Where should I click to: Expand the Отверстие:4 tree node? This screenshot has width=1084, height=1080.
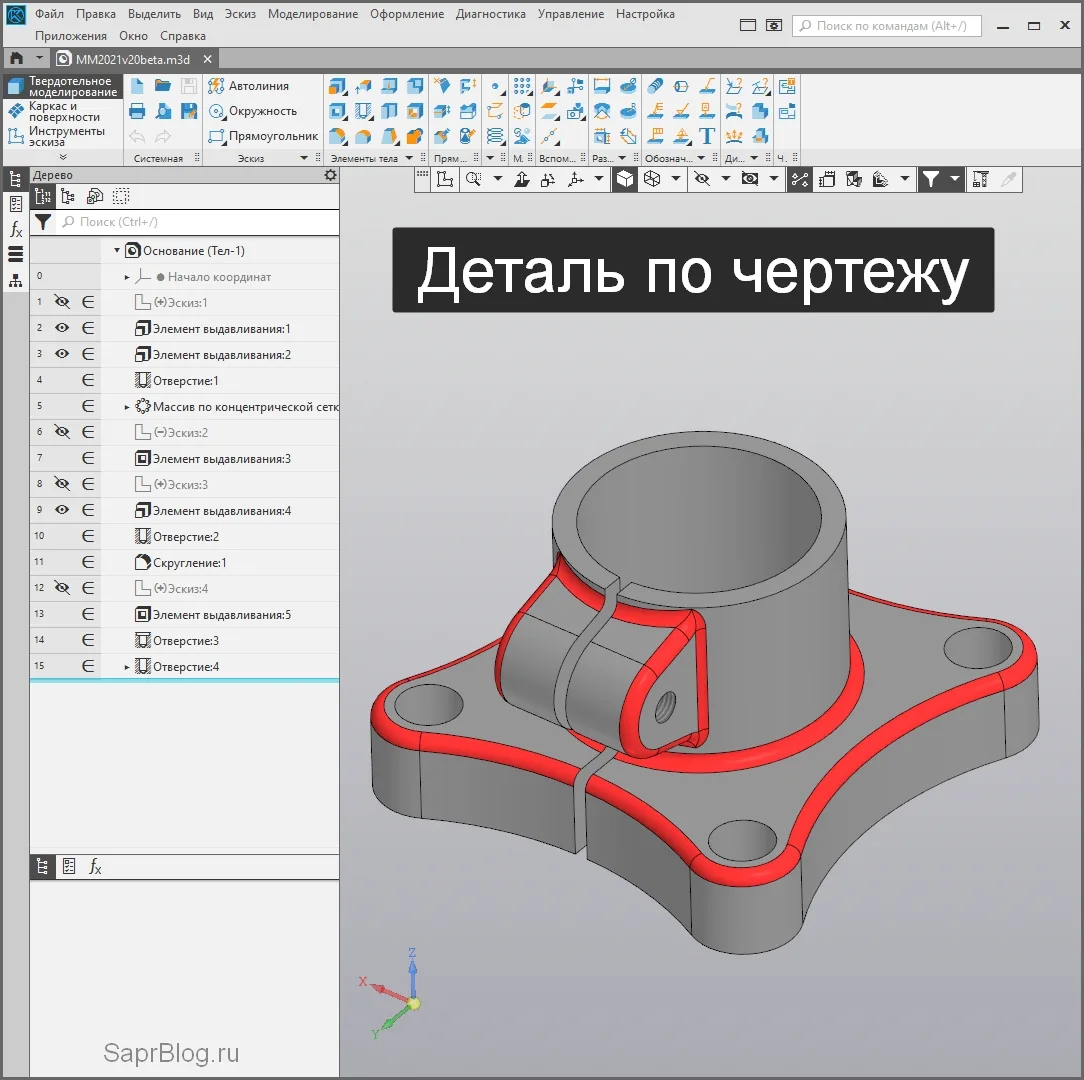click(127, 667)
